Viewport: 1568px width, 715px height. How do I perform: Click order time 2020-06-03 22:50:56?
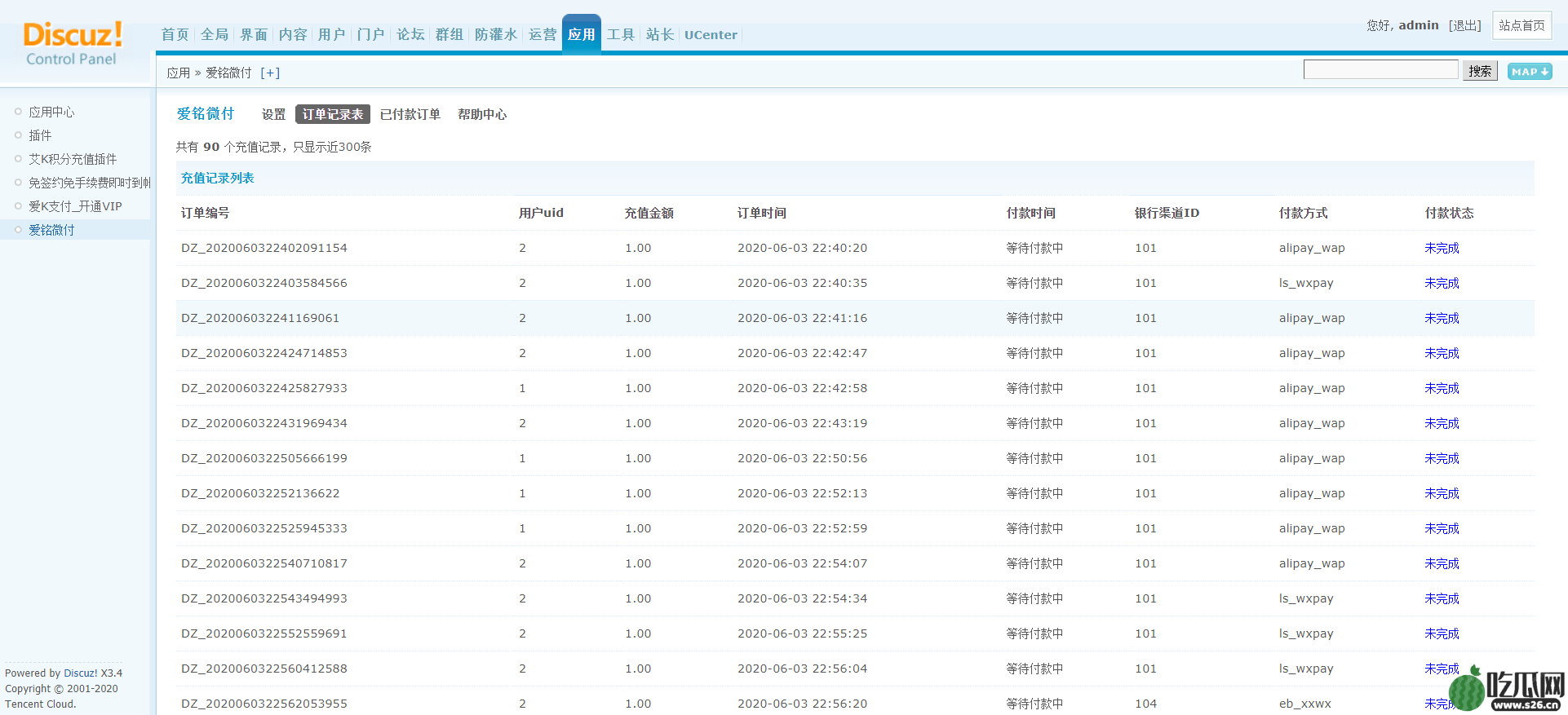(x=802, y=458)
